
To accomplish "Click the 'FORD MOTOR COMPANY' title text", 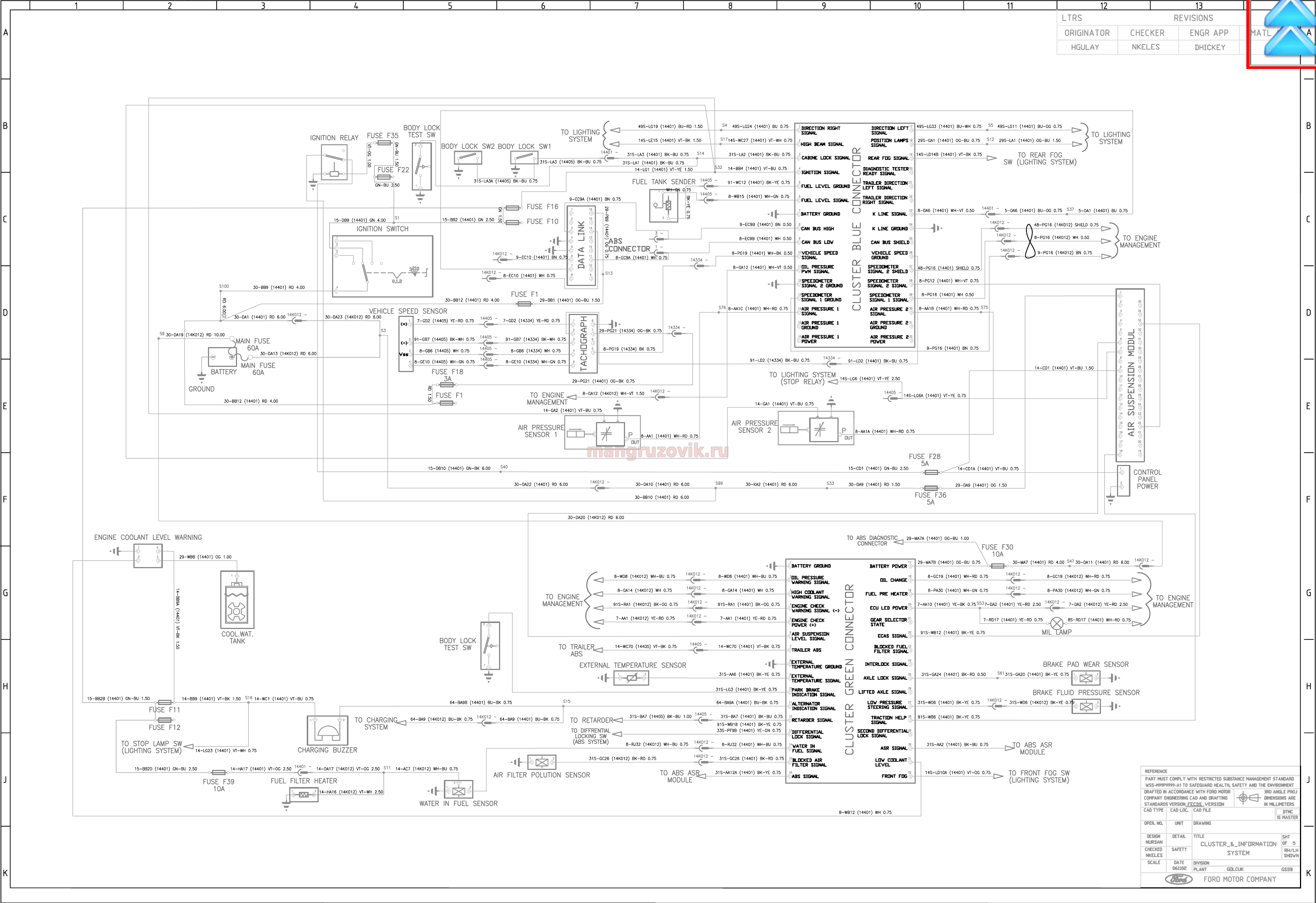I will 1240,879.
